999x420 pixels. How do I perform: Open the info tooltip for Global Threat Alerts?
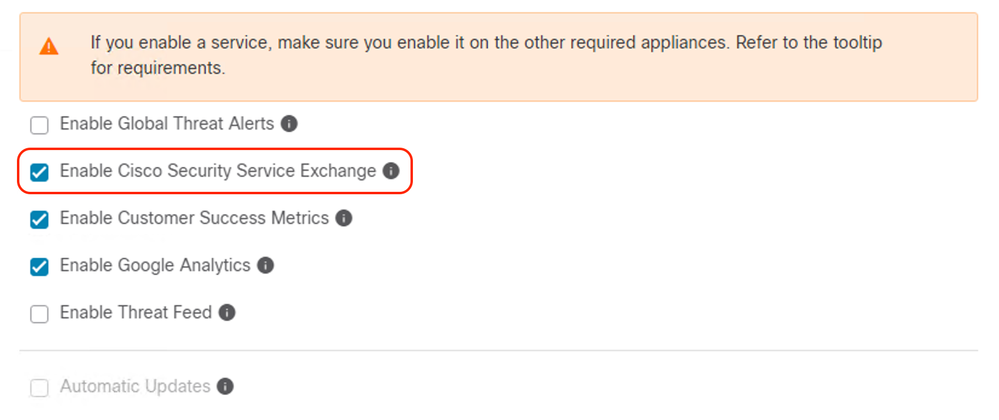click(x=289, y=123)
